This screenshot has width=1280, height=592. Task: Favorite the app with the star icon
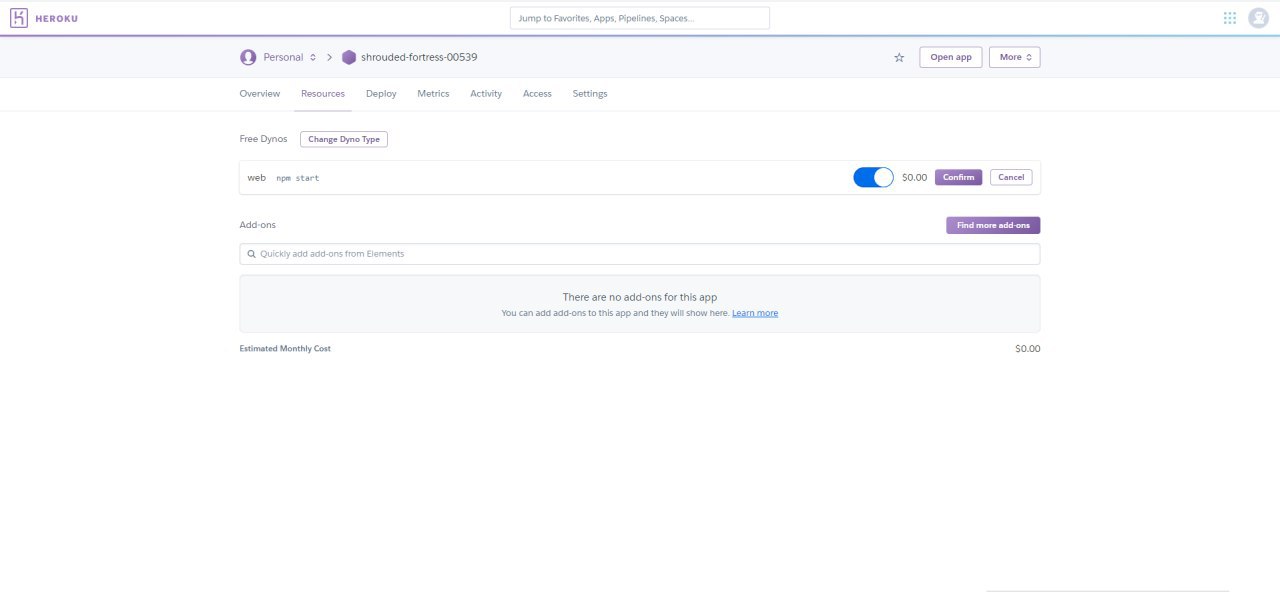click(x=899, y=57)
